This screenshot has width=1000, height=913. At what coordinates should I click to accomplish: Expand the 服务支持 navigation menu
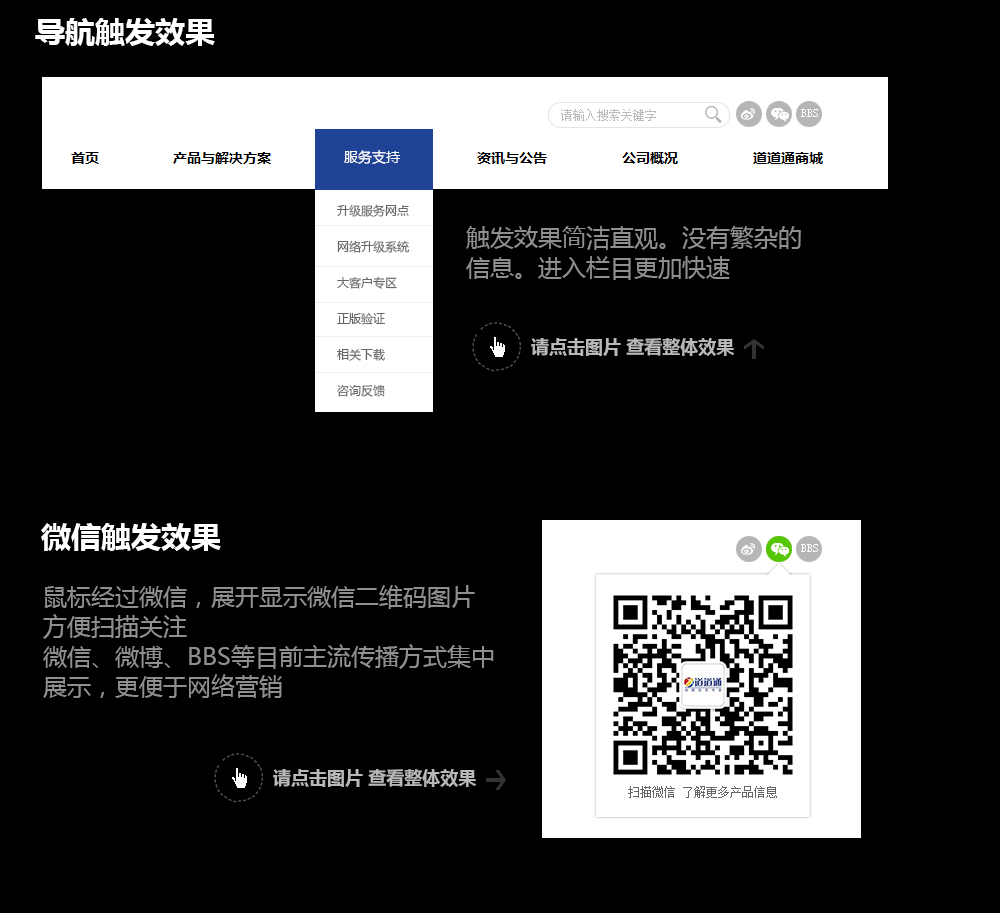tap(374, 159)
